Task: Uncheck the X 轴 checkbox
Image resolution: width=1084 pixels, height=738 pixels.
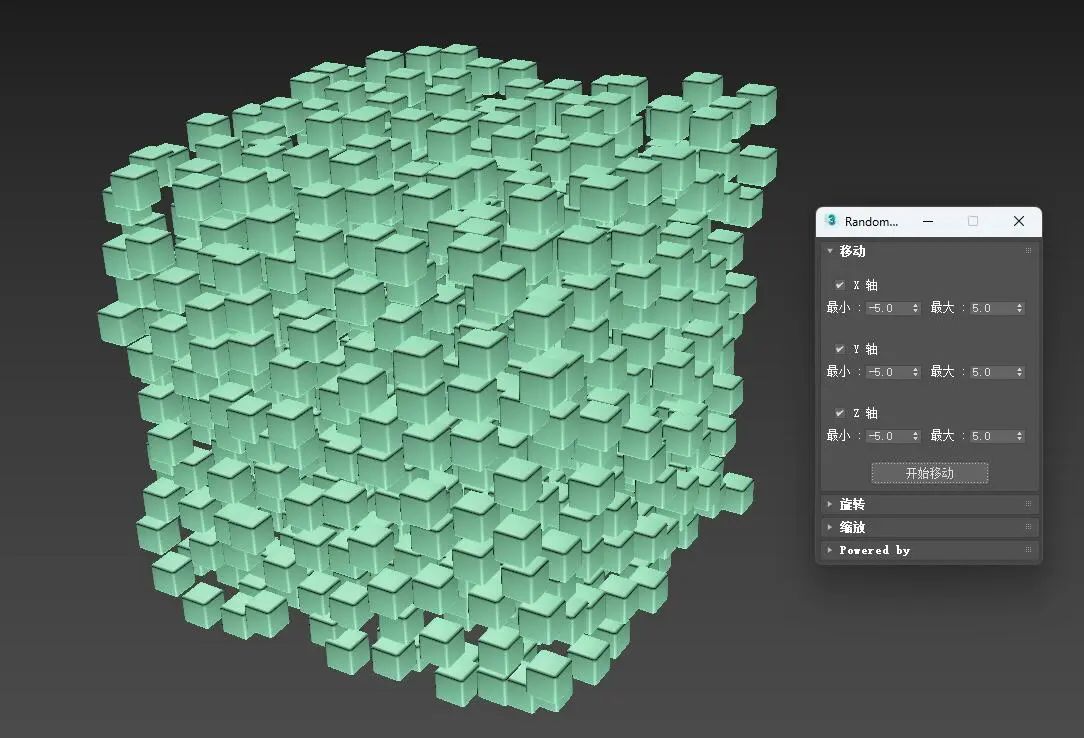Action: [x=839, y=285]
